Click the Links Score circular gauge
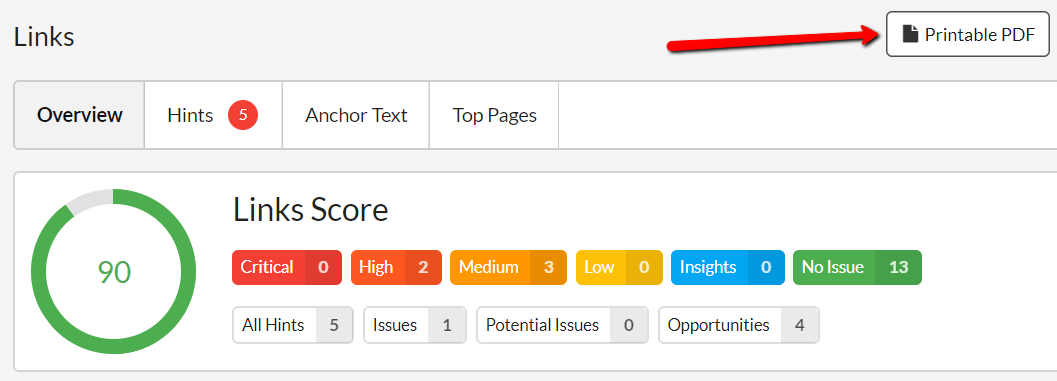Screen dimensions: 1057x381 113,272
